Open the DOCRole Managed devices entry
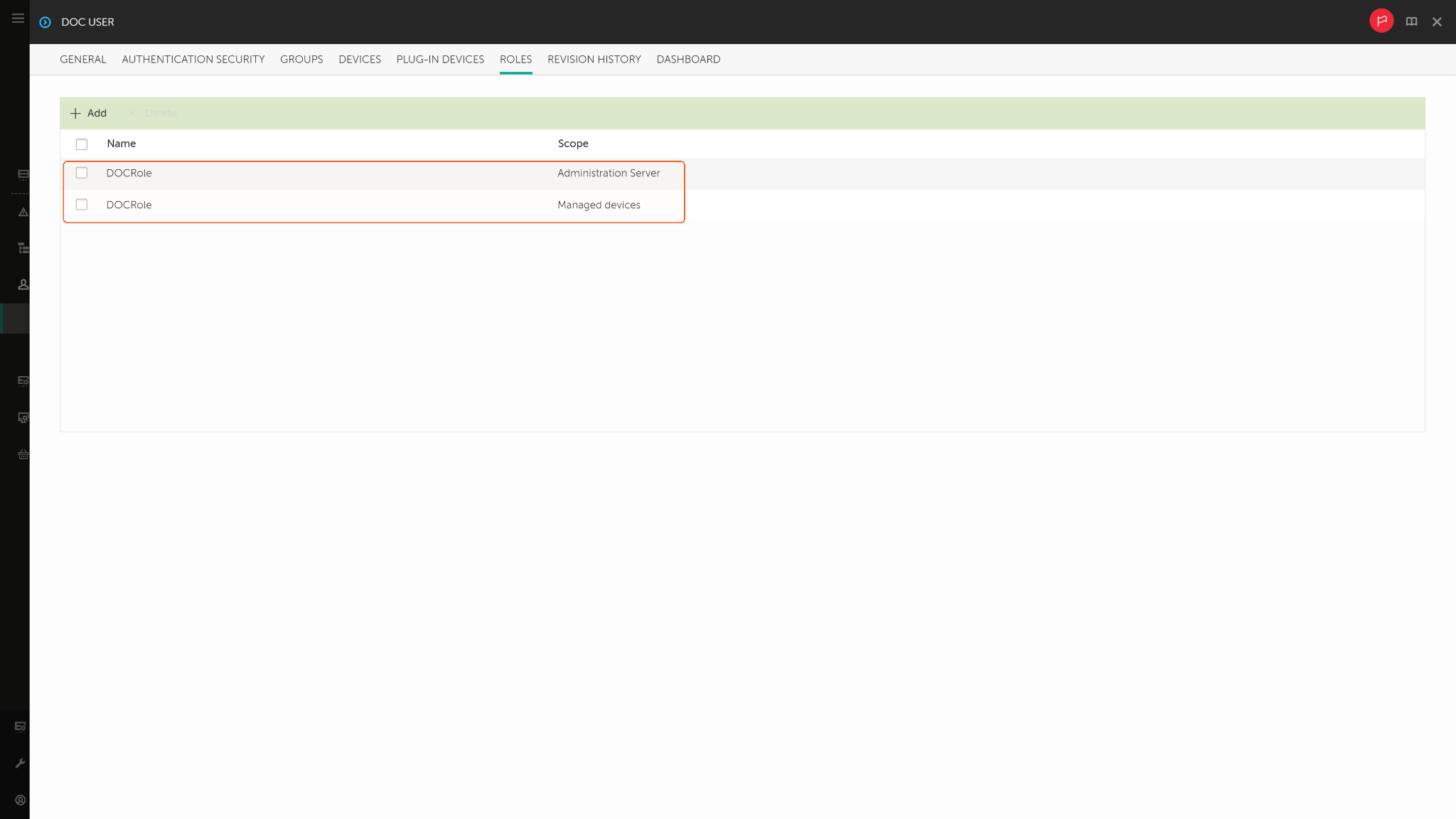 [129, 205]
